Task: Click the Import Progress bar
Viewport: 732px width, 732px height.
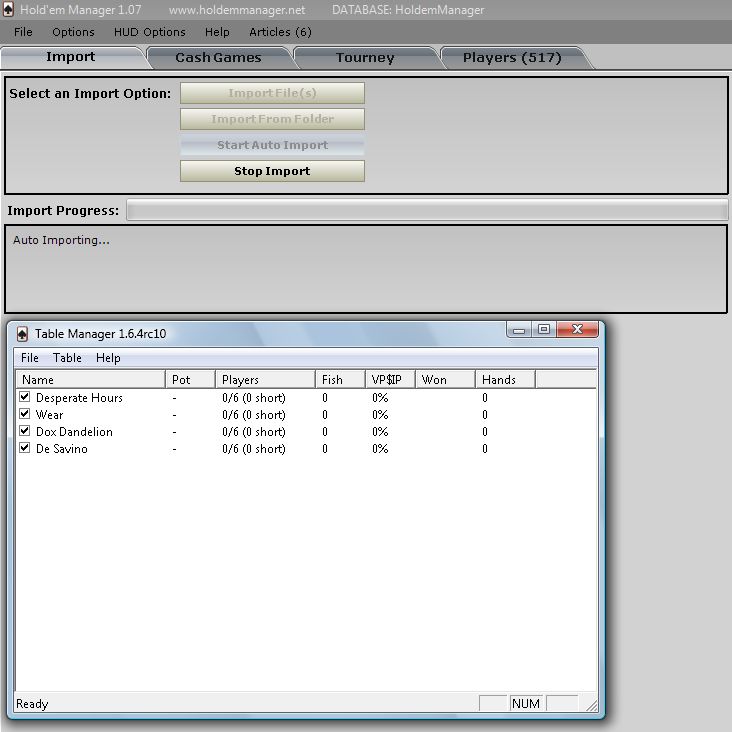Action: [427, 210]
